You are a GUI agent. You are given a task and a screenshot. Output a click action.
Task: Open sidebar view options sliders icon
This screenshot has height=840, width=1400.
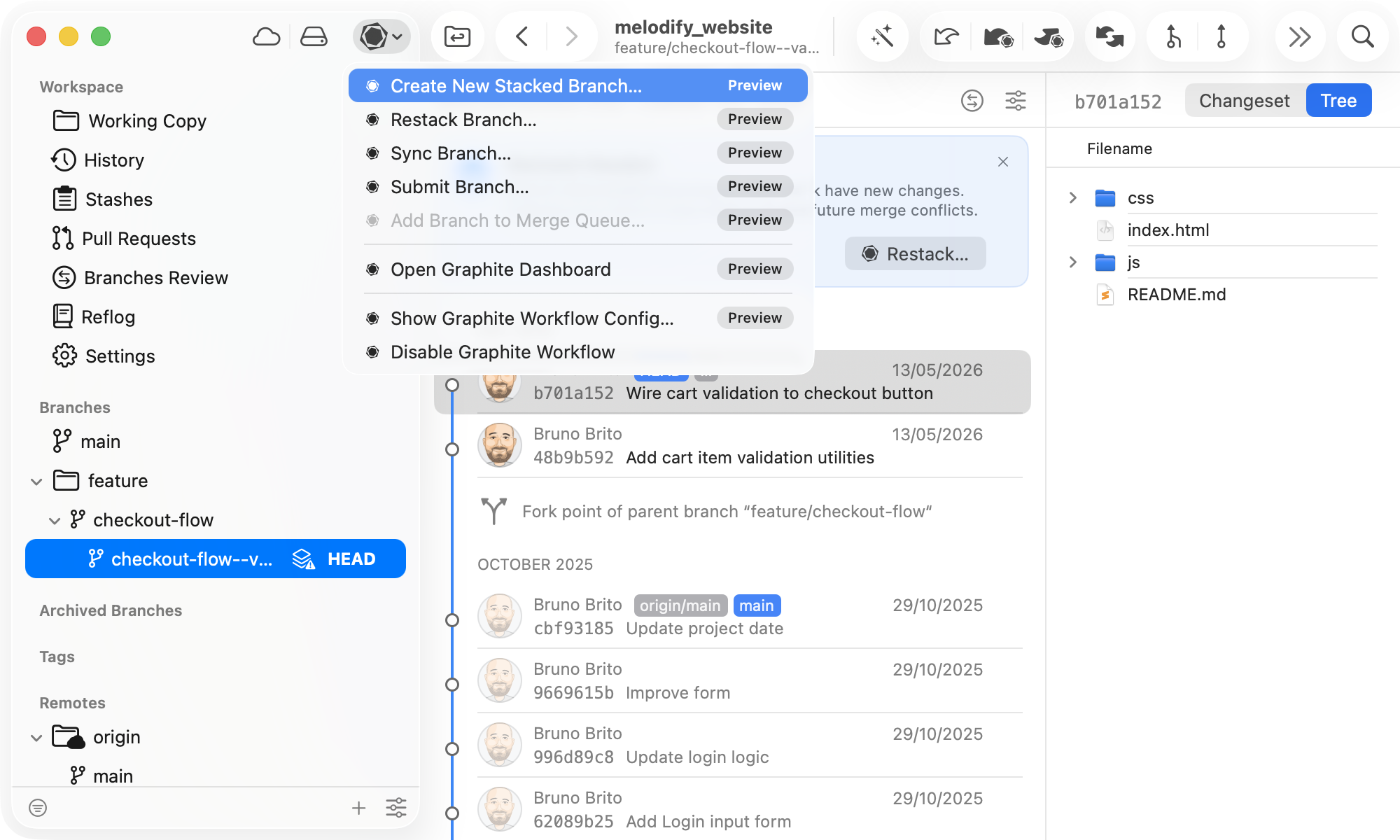(x=396, y=808)
